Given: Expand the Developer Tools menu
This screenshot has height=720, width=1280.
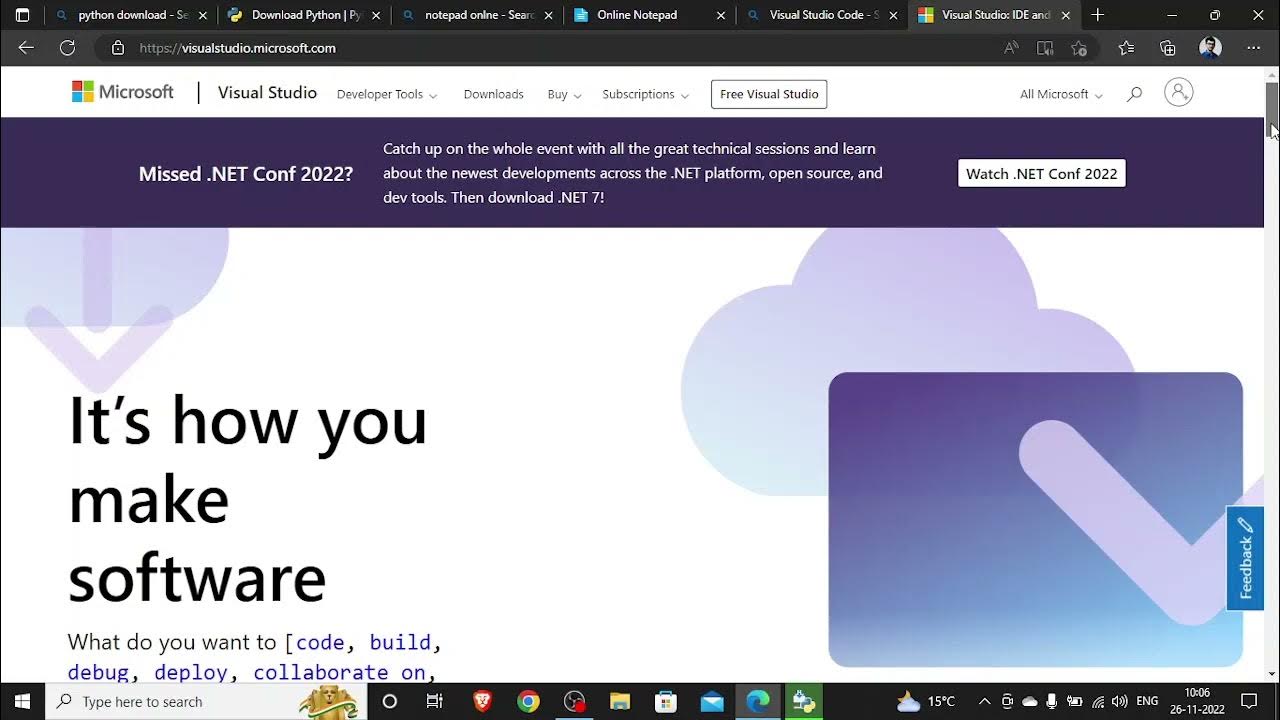Looking at the screenshot, I should point(387,94).
